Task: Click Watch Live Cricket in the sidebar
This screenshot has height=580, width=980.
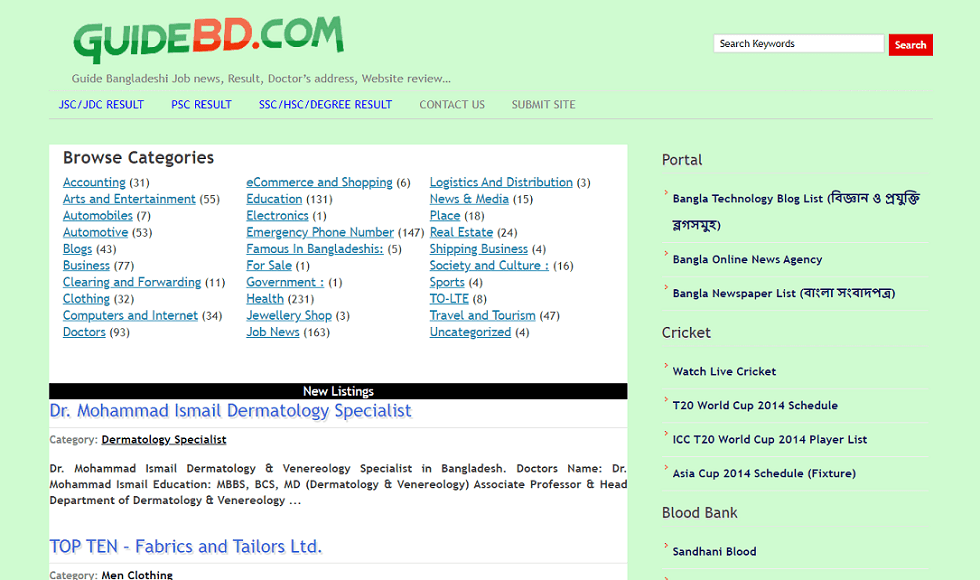Action: tap(723, 371)
